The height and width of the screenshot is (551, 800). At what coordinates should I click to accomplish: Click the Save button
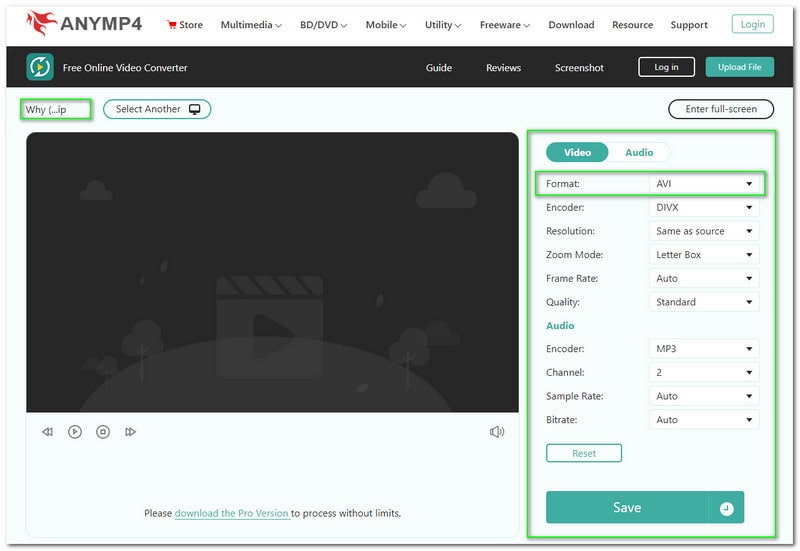coord(627,508)
